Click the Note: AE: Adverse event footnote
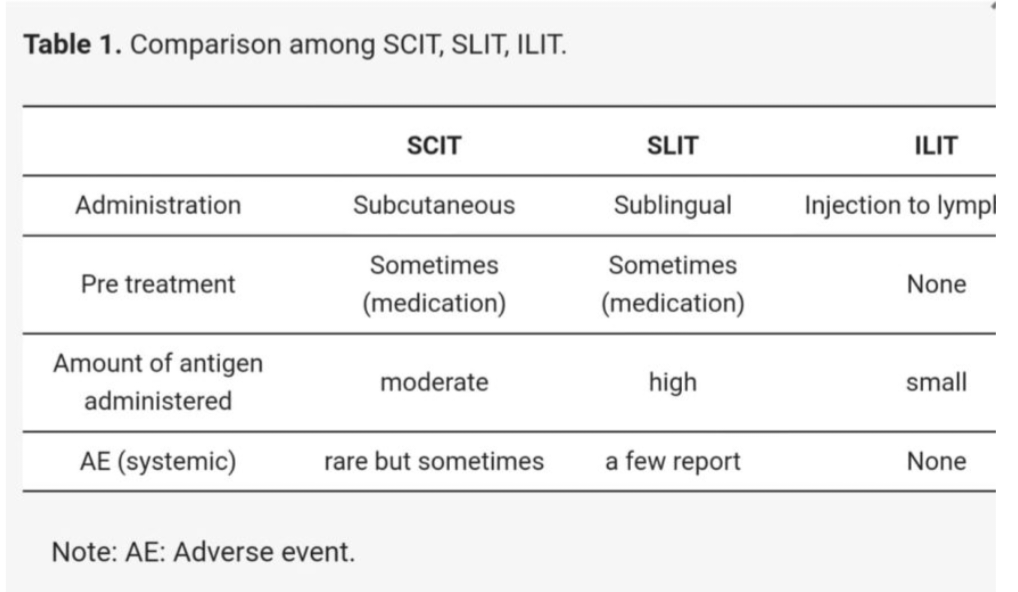This screenshot has width=1018, height=592. pyautogui.click(x=203, y=552)
